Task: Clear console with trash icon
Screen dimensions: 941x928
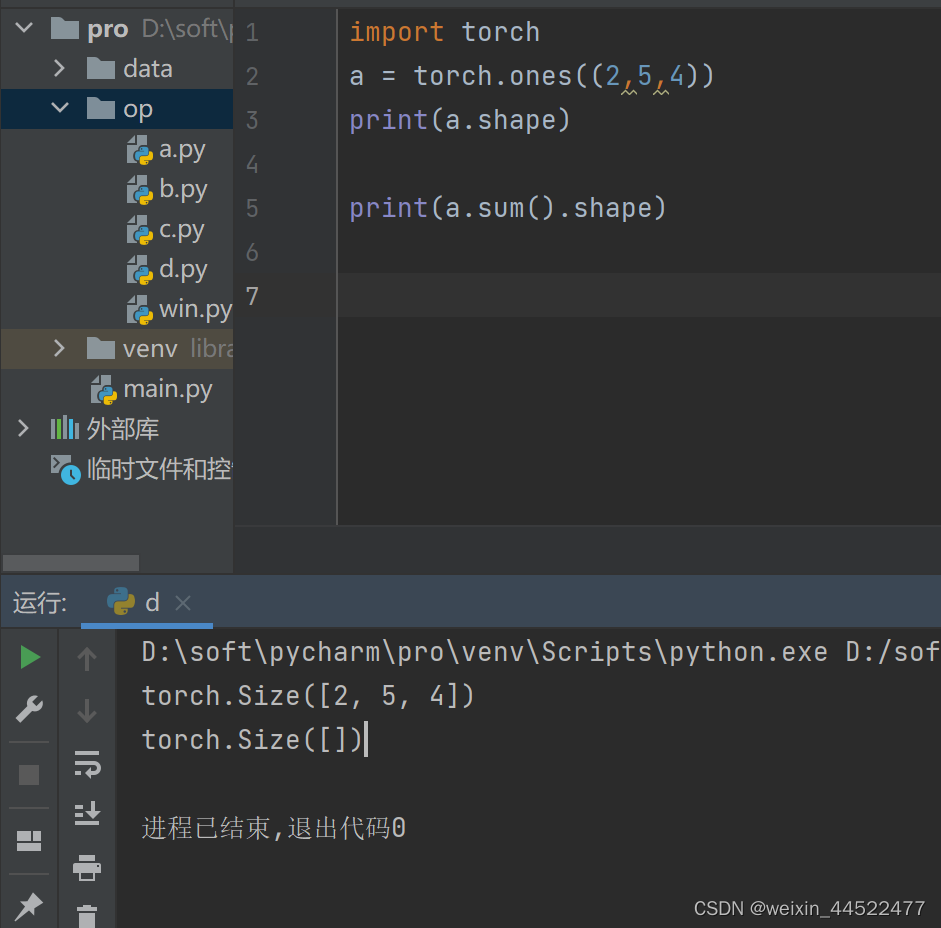Action: [x=87, y=915]
